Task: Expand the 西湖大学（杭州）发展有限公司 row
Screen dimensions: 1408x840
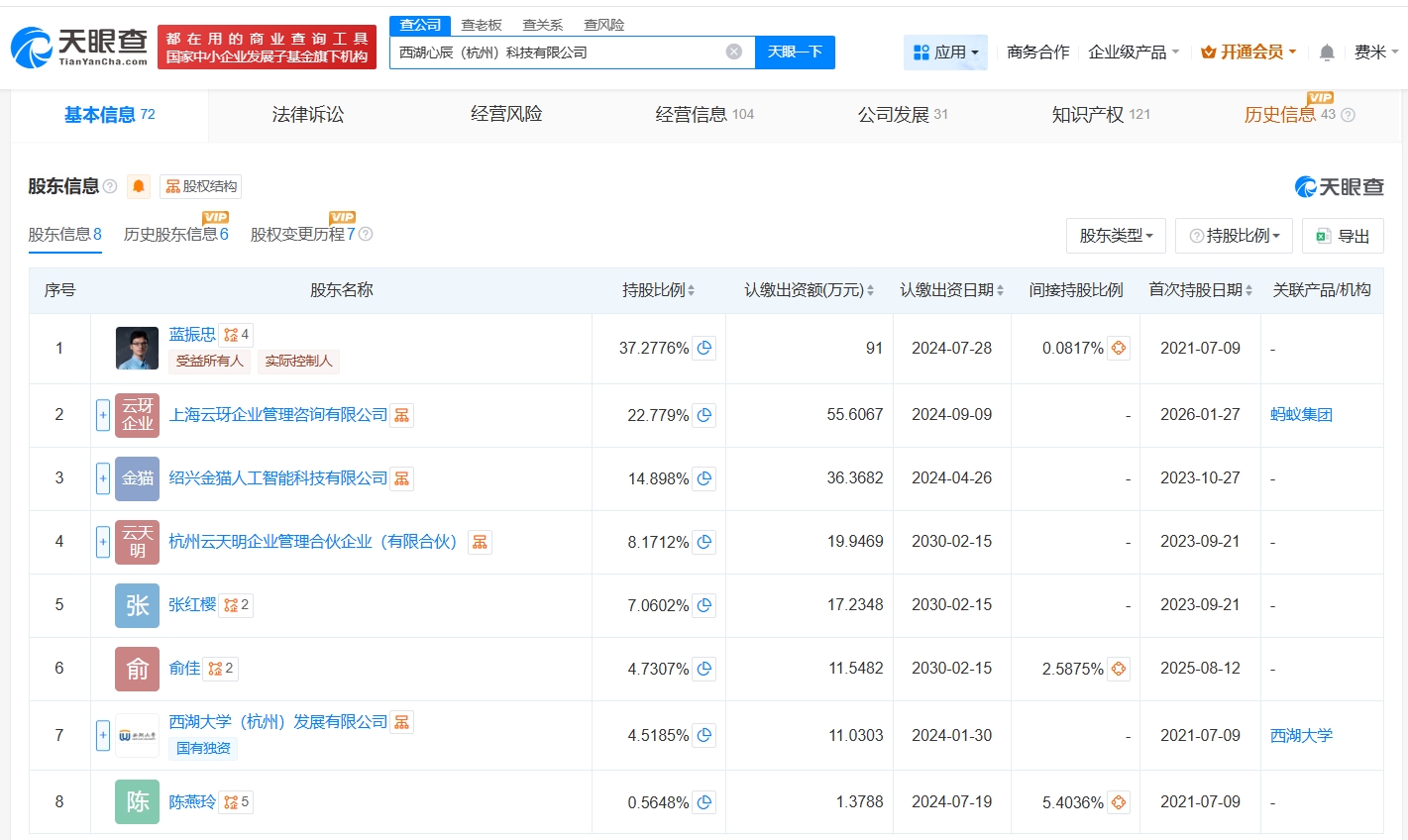Action: coord(103,735)
